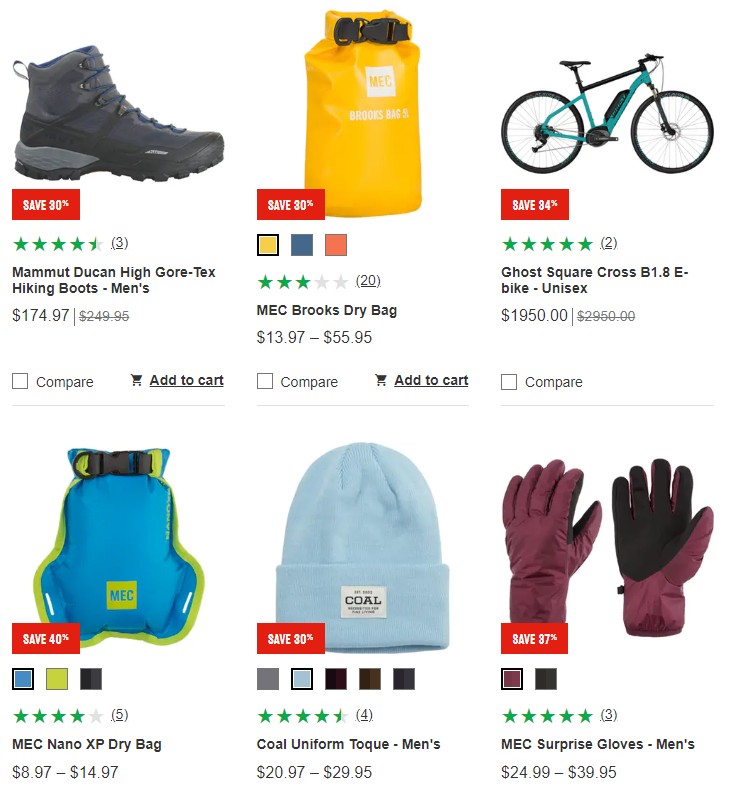
Task: View the 3 reviews for Mammut boots
Action: [119, 243]
